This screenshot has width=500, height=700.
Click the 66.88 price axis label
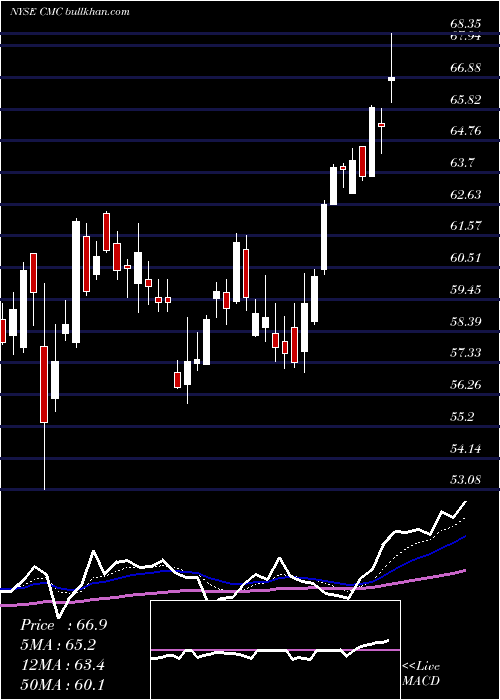coord(466,68)
